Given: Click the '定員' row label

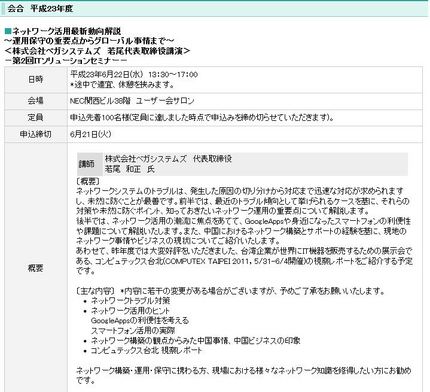Looking at the screenshot, I should pos(36,117).
